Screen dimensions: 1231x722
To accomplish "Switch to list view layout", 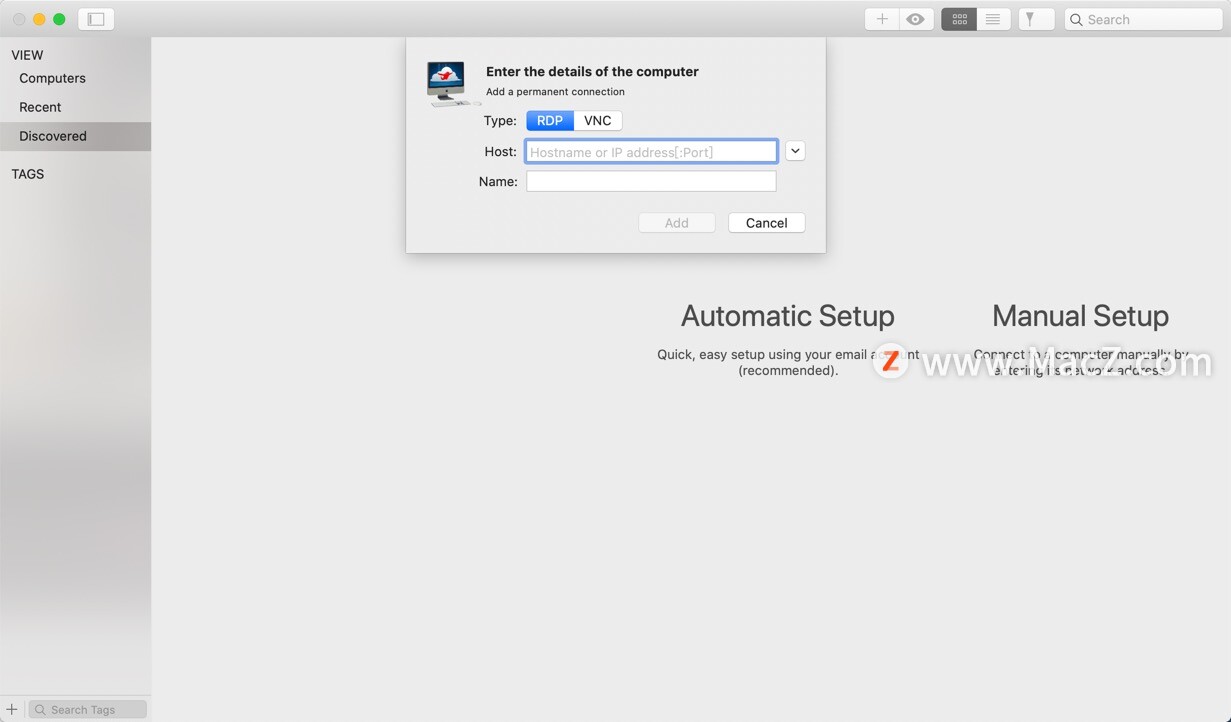I will (x=994, y=18).
